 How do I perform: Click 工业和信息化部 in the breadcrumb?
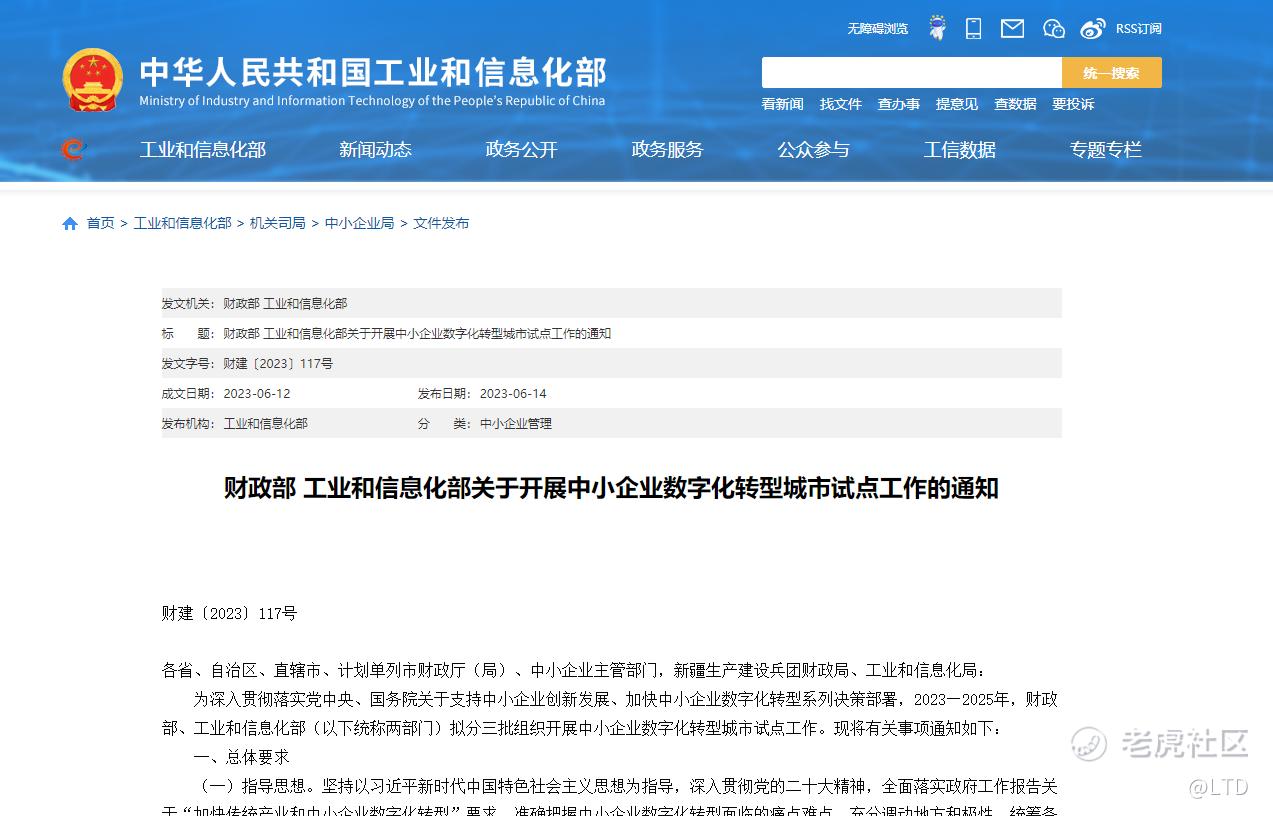click(182, 223)
